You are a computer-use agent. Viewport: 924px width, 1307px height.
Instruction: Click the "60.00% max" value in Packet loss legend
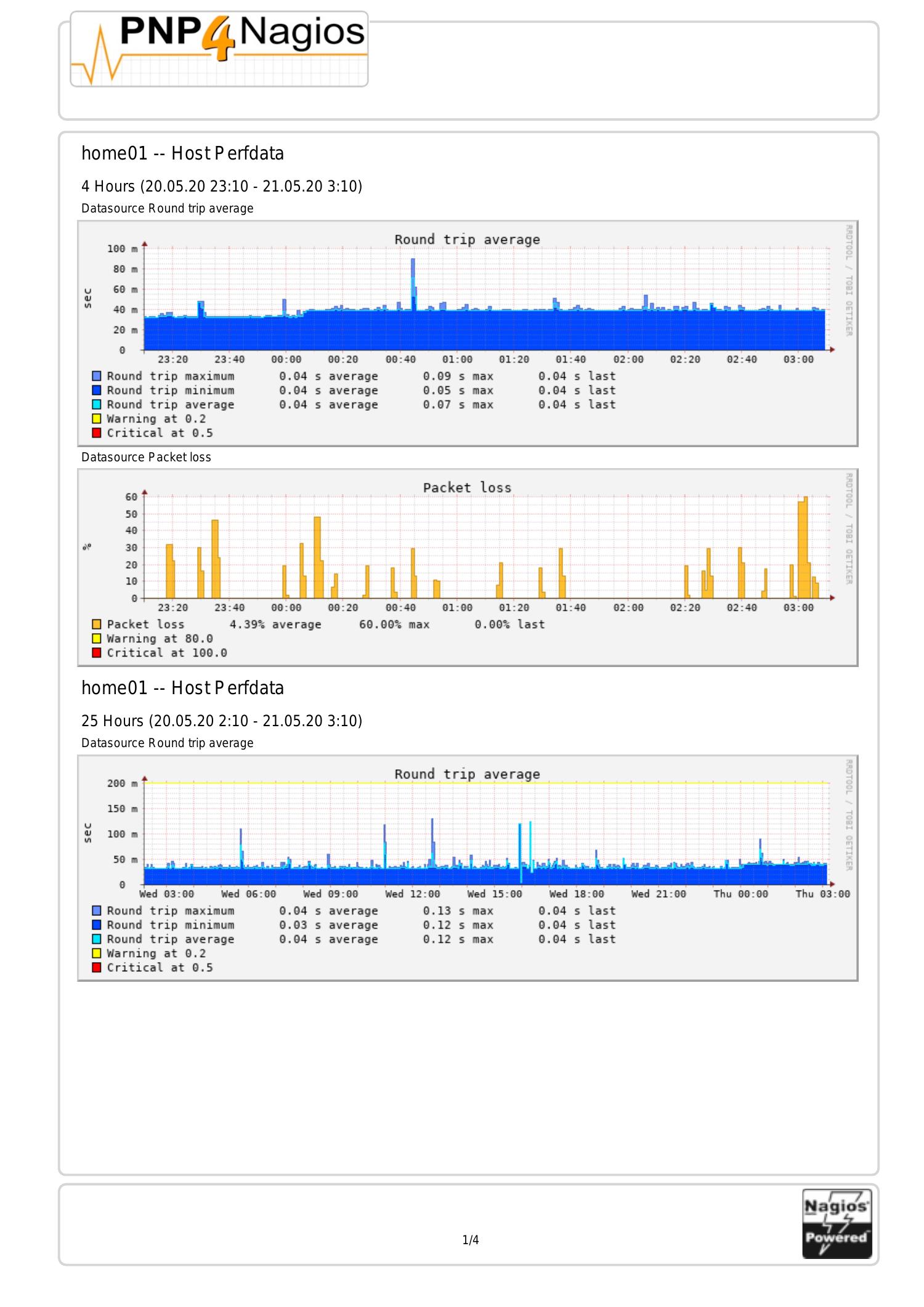(x=394, y=625)
